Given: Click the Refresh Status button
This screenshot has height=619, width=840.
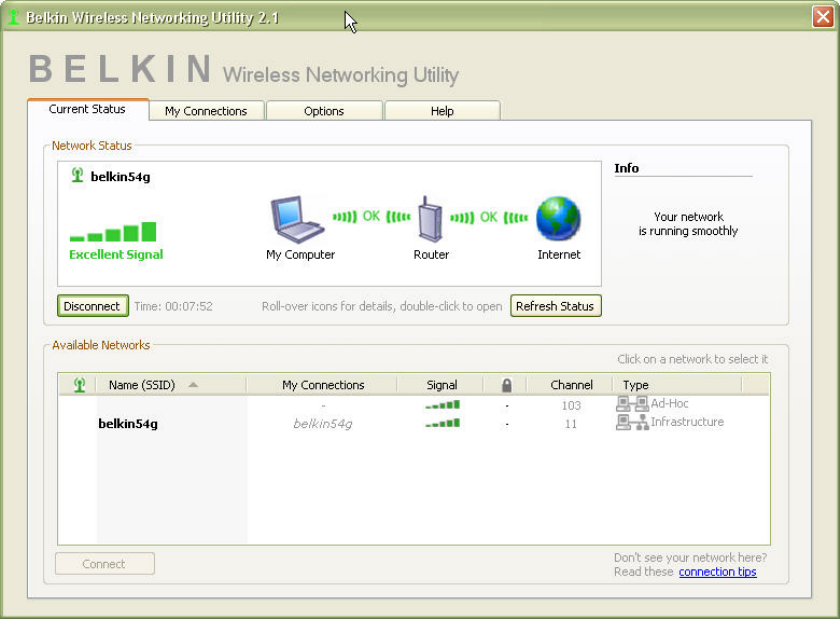Looking at the screenshot, I should click(x=556, y=306).
